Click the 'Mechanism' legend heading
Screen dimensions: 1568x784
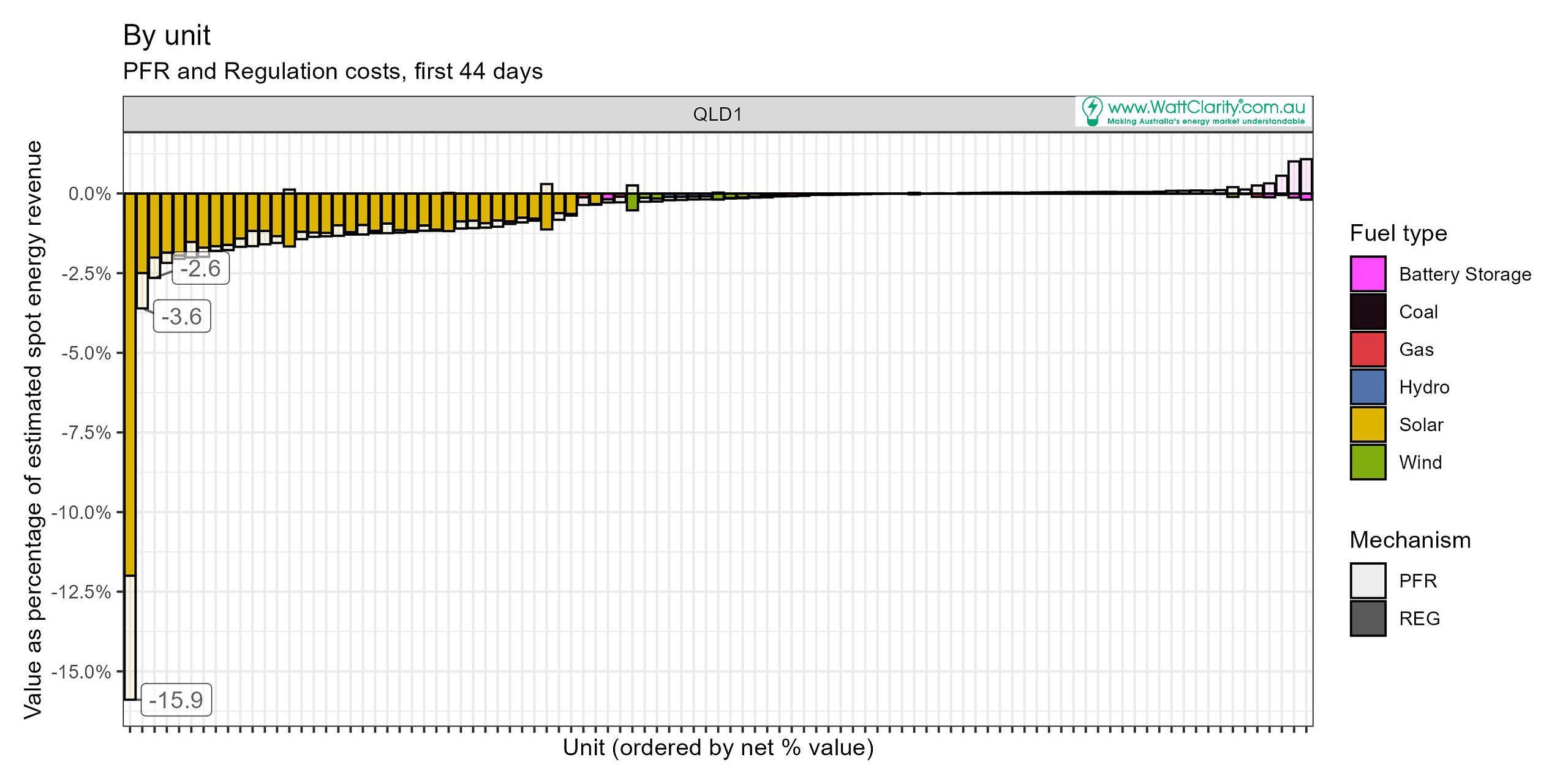1410,540
